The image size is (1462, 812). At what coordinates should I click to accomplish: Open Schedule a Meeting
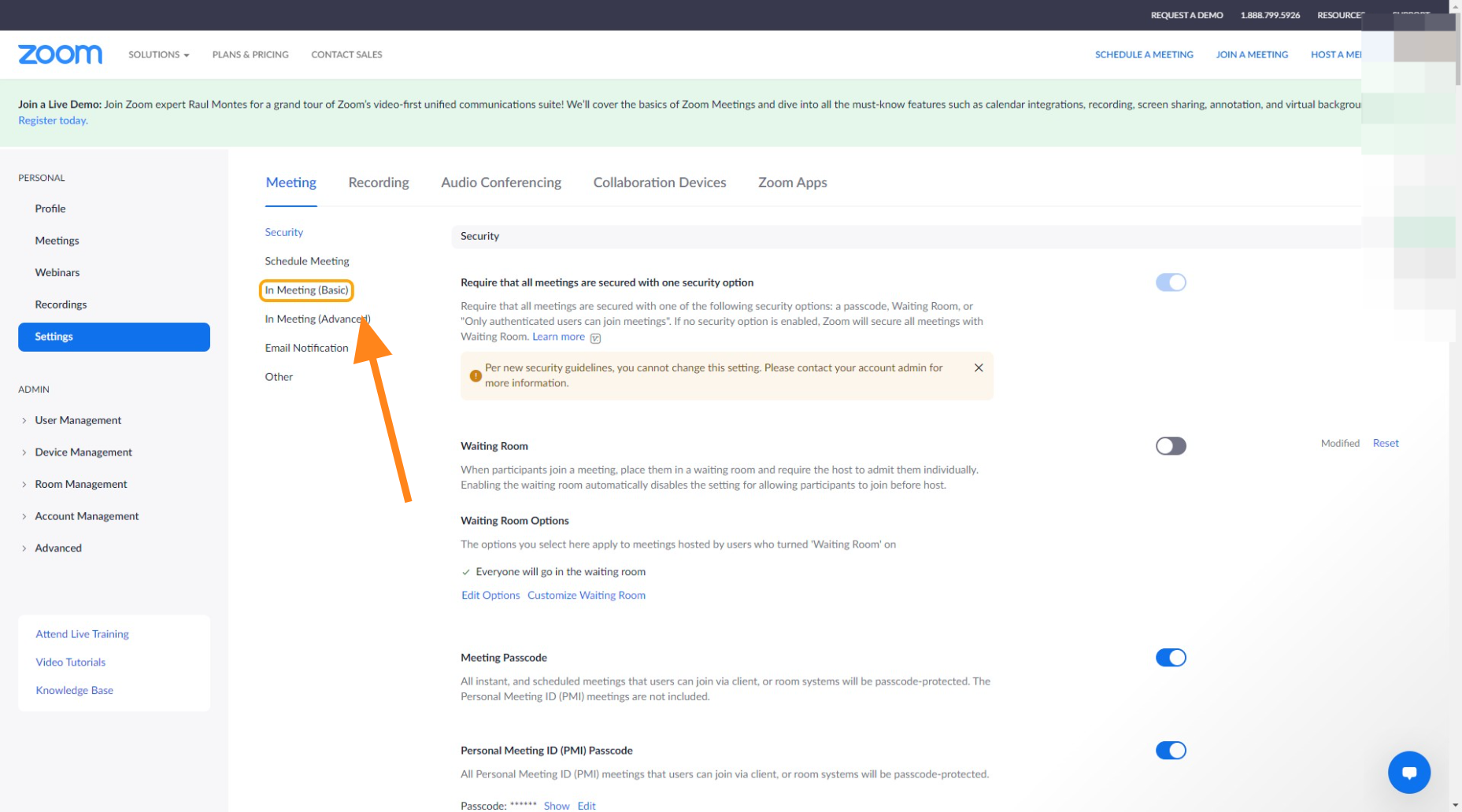coord(1143,54)
